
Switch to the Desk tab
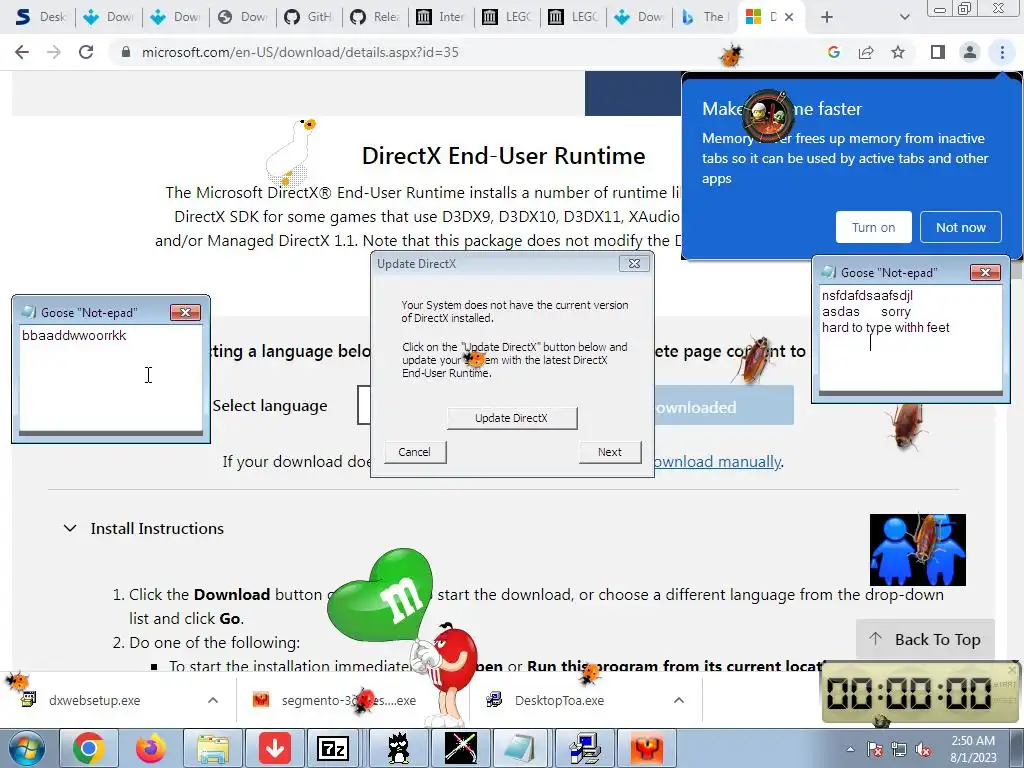40,17
